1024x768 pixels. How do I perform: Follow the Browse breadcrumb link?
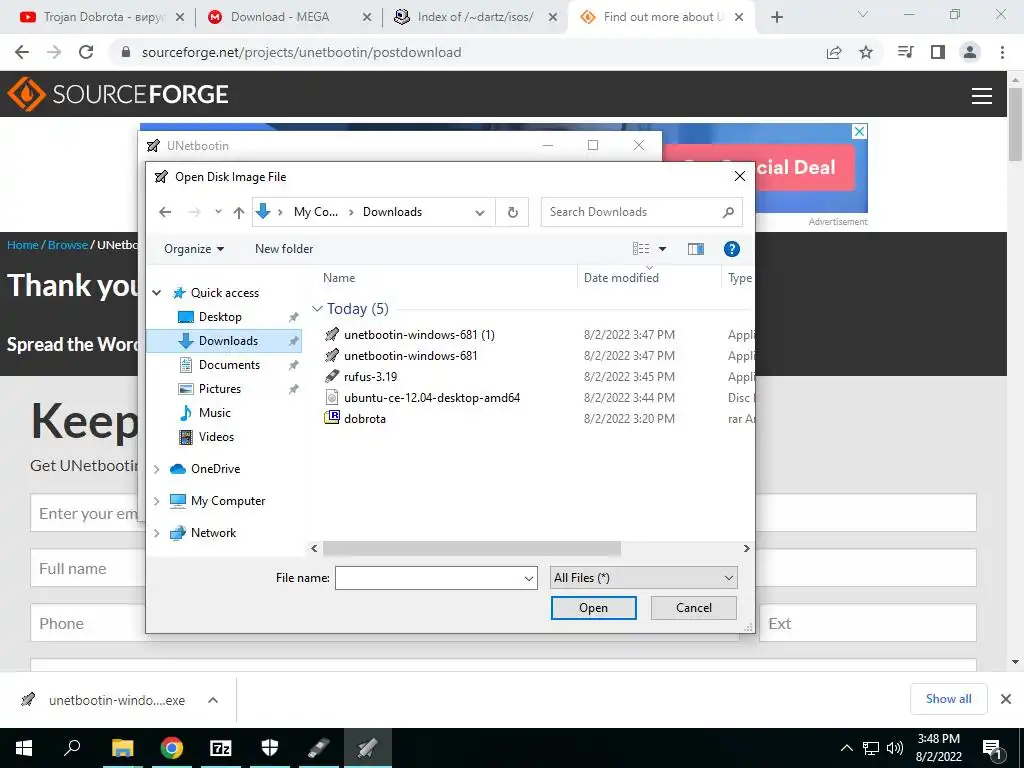click(x=68, y=245)
